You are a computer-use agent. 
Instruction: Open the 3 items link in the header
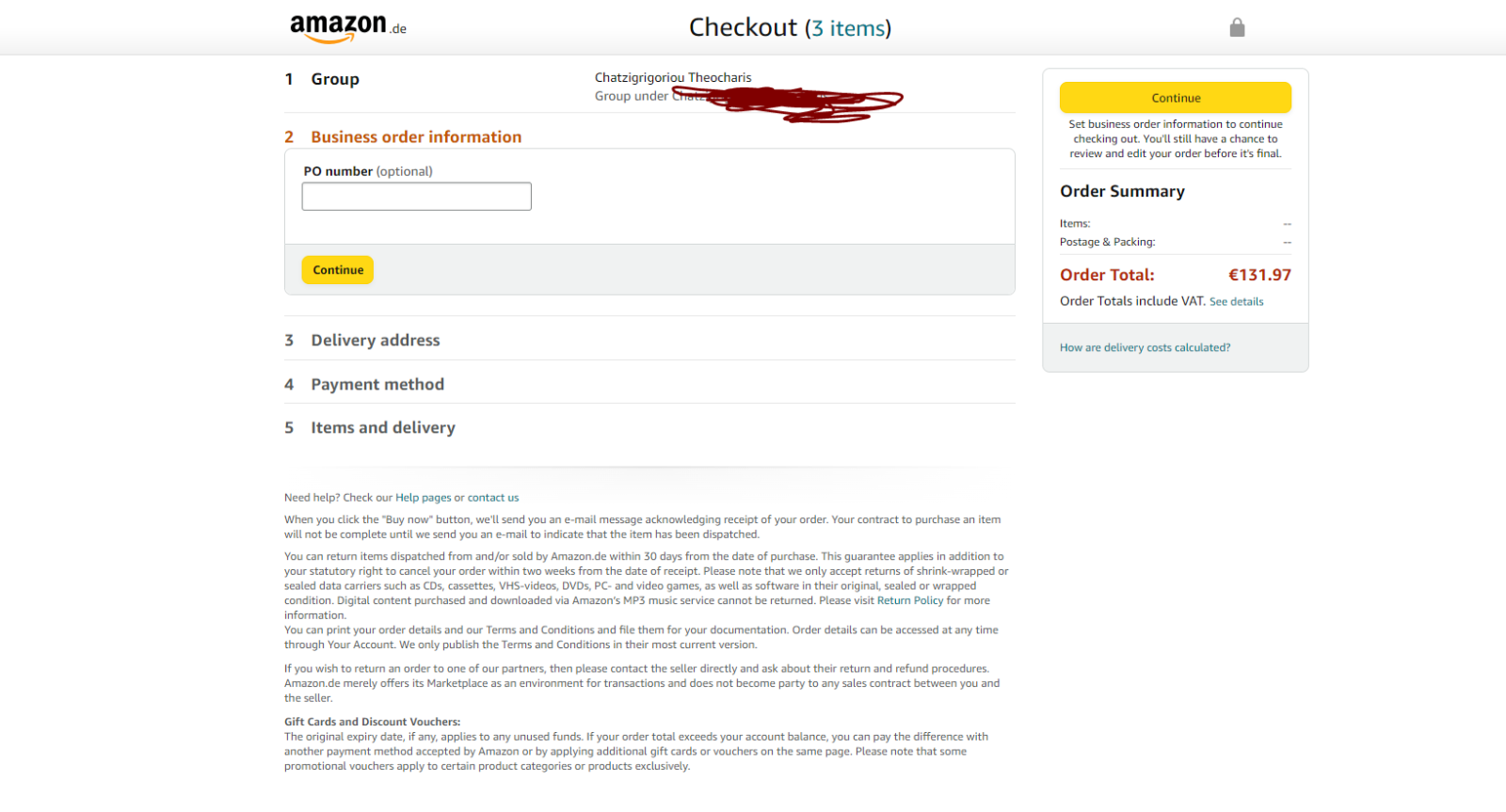point(848,28)
